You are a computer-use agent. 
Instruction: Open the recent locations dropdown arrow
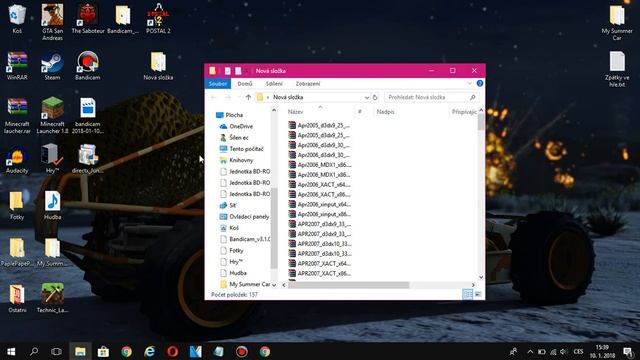[x=238, y=97]
